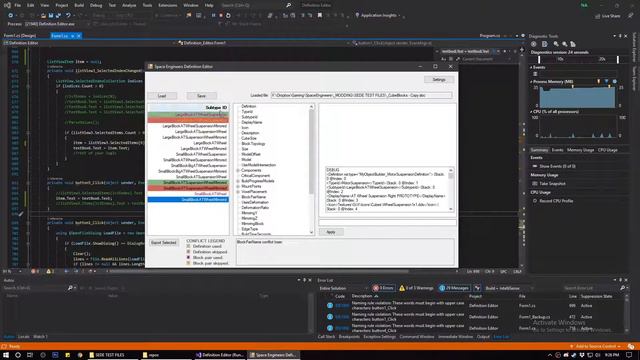Click the camera icon next to Take Snapshot
This screenshot has height=360, width=640.
(535, 184)
